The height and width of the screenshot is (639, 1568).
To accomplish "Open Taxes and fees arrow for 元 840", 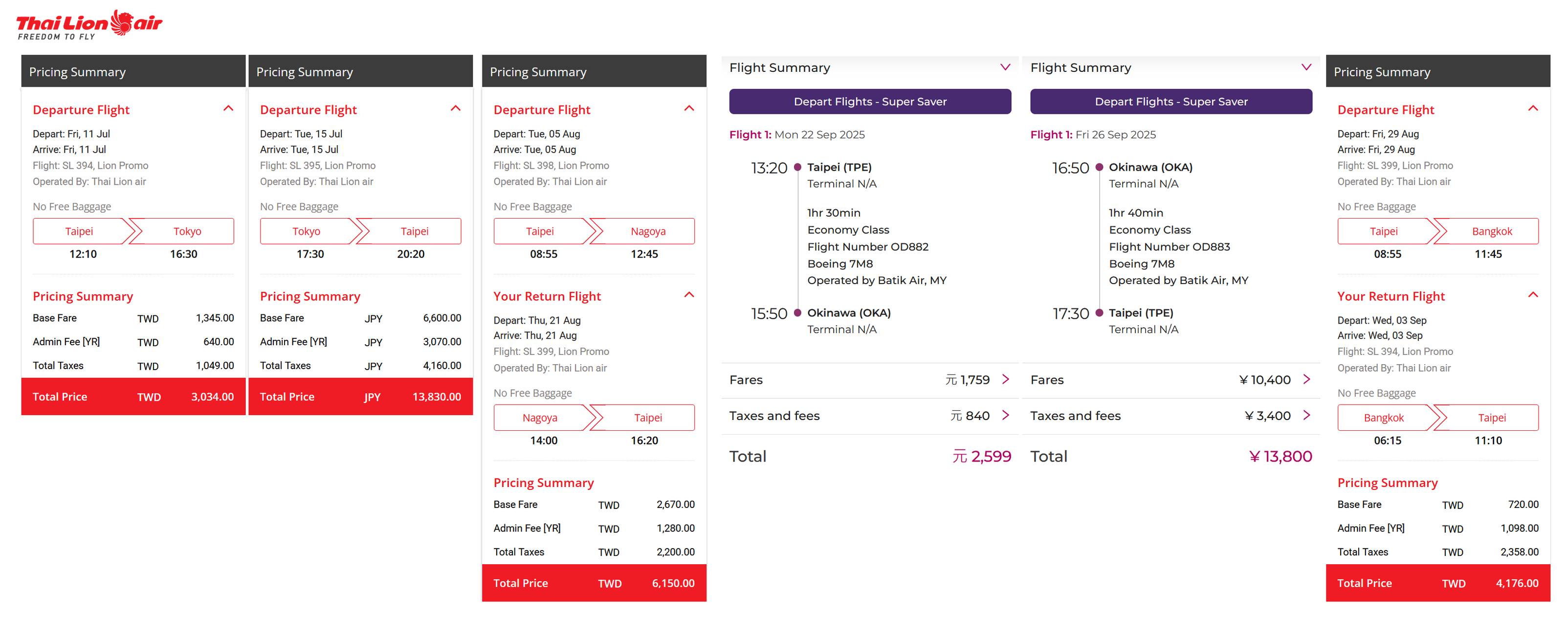I will pos(1006,415).
